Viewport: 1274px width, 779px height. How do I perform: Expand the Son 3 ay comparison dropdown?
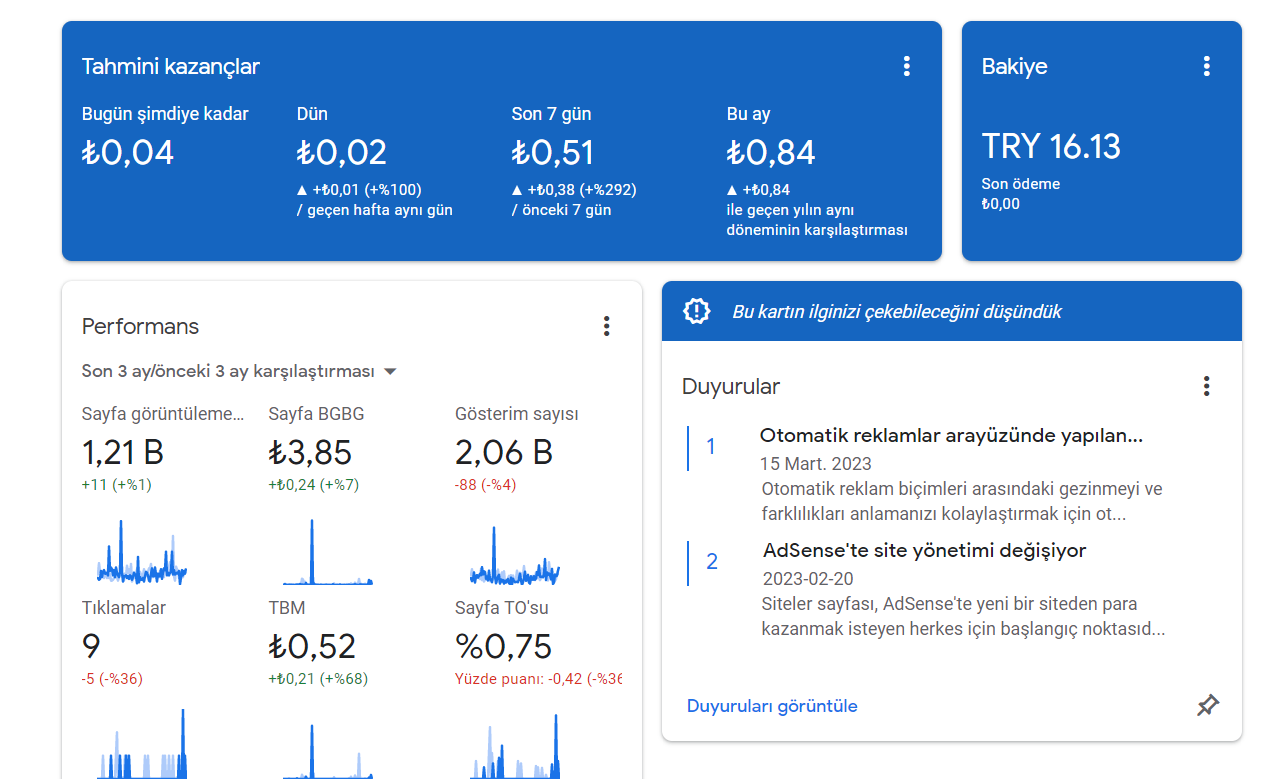[x=240, y=371]
